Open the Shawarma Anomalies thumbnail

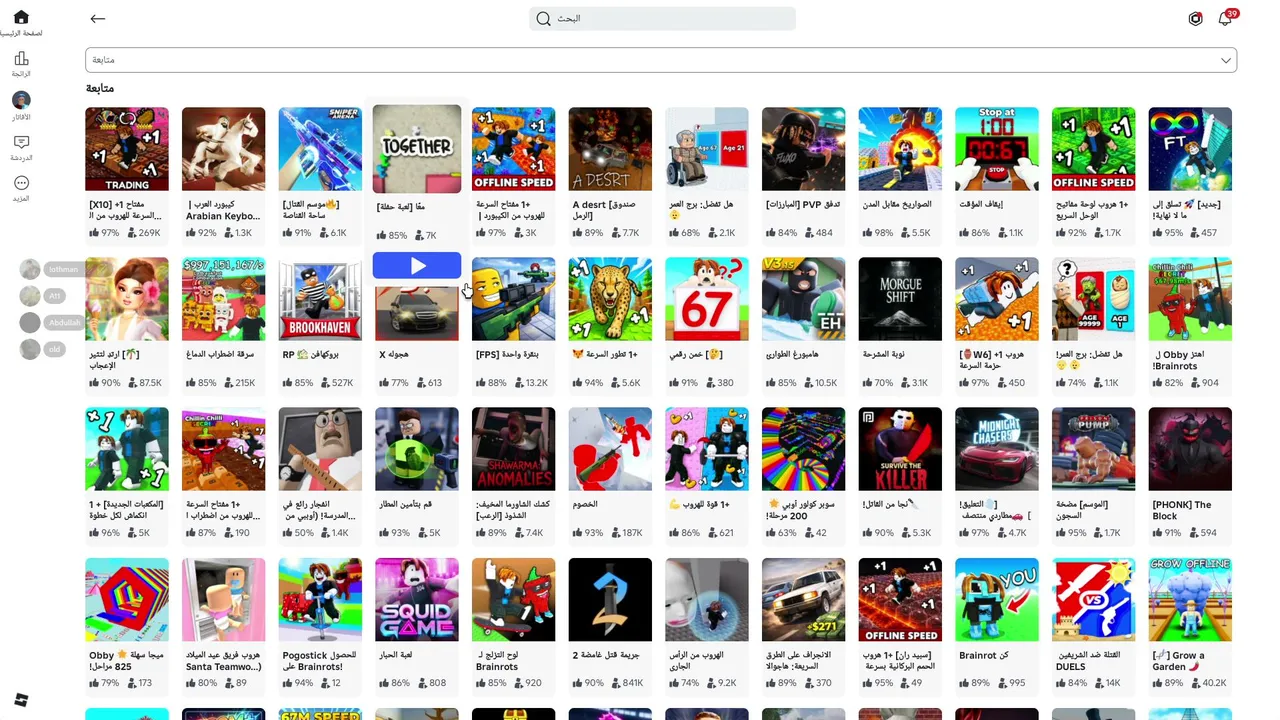coord(513,449)
